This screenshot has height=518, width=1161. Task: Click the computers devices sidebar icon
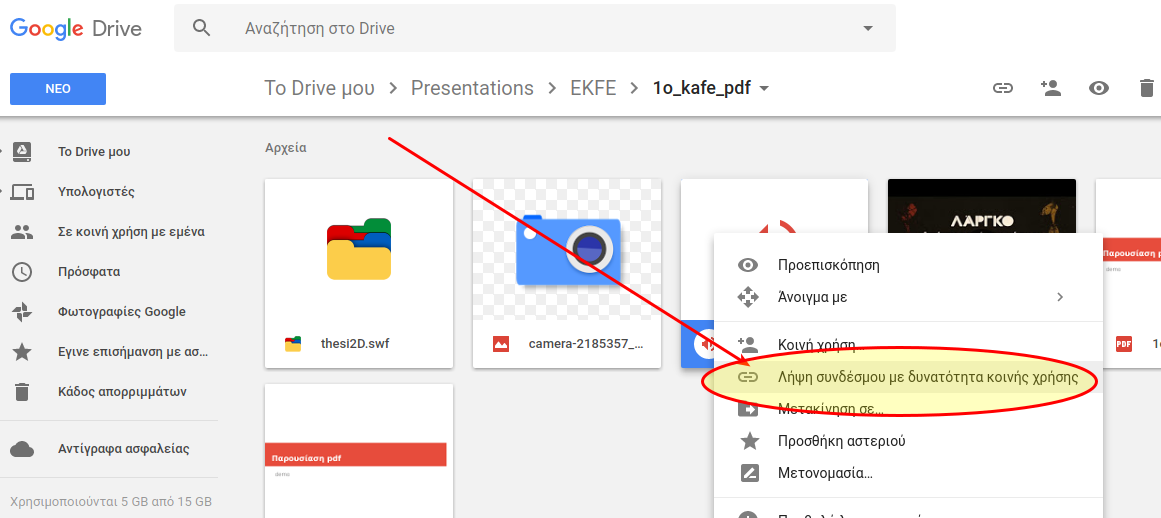point(22,192)
